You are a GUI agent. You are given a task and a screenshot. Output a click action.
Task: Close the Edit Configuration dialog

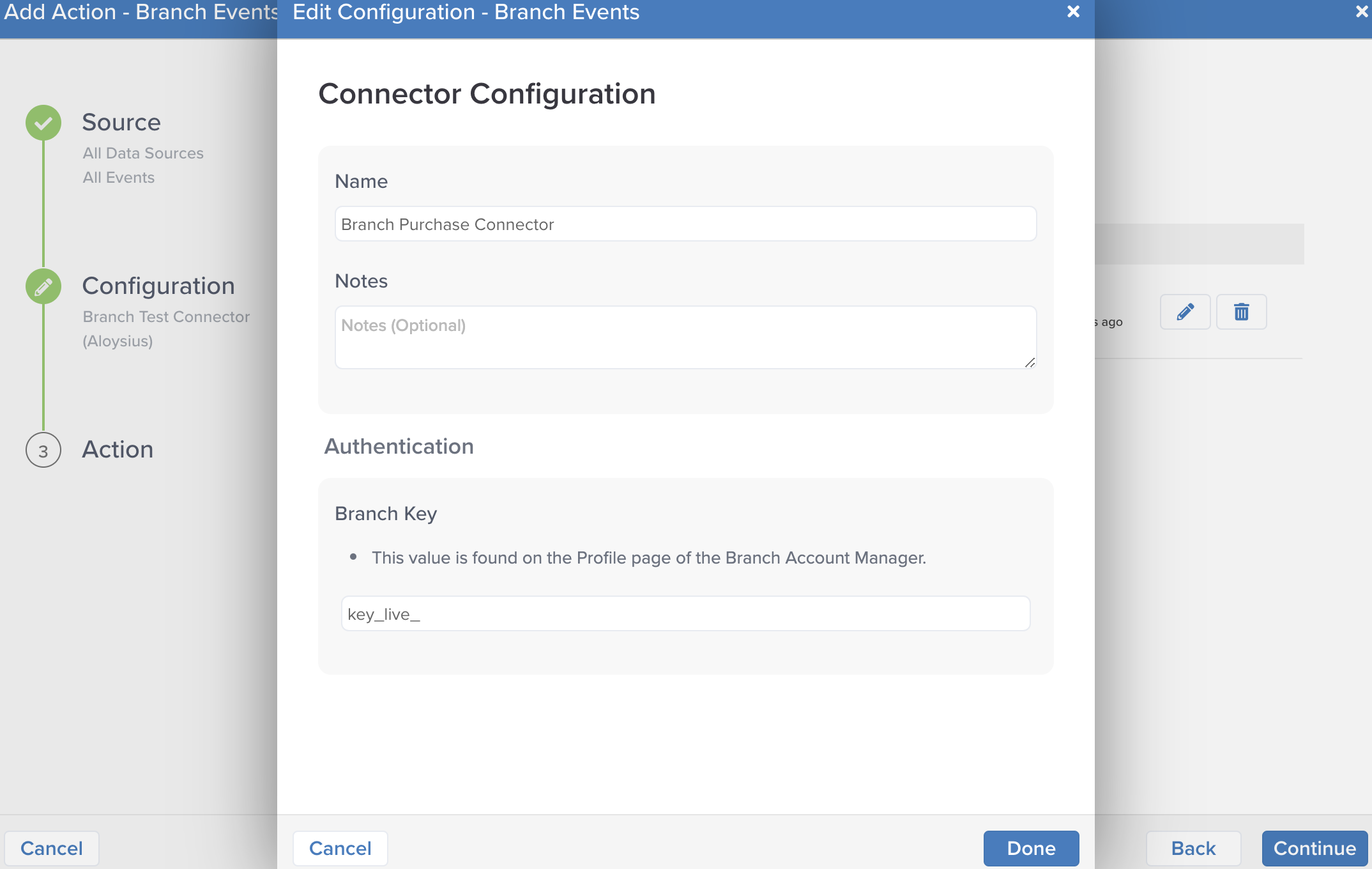pos(1074,12)
